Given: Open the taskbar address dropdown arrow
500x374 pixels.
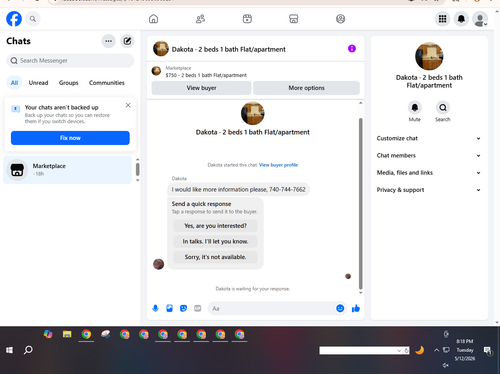Looking at the screenshot, I should tap(399, 351).
